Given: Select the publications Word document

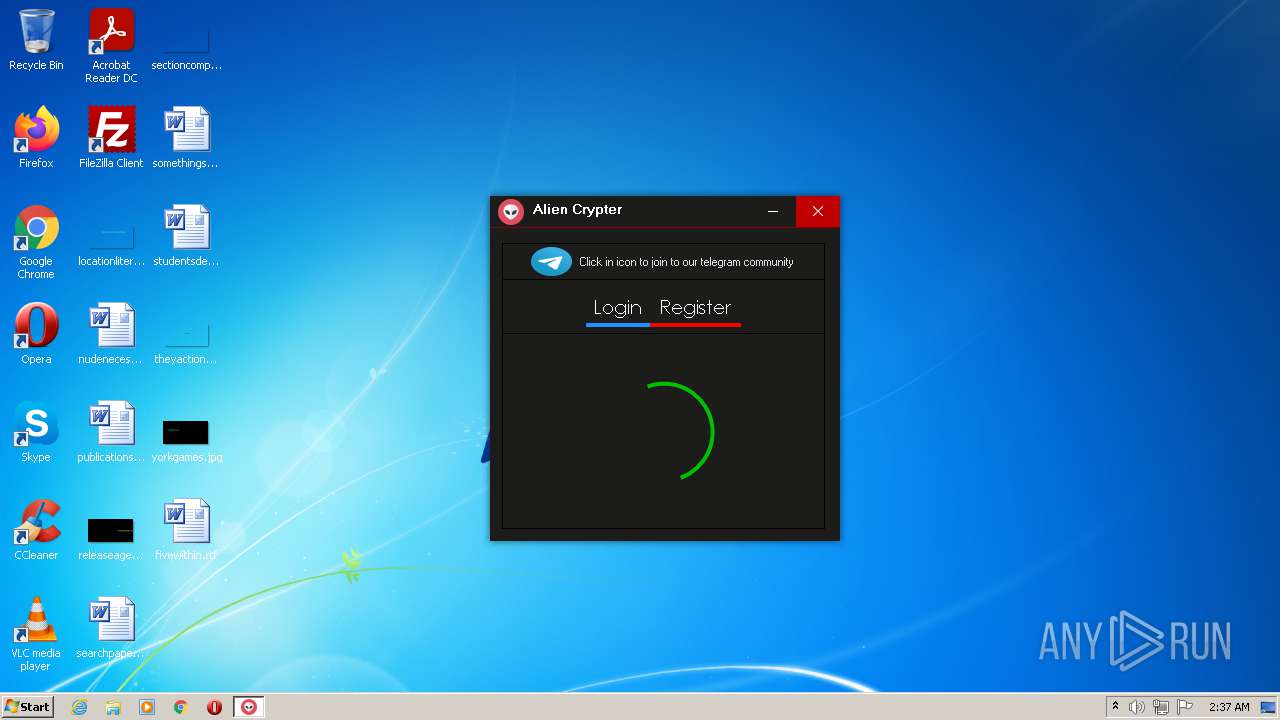Looking at the screenshot, I should point(111,432).
